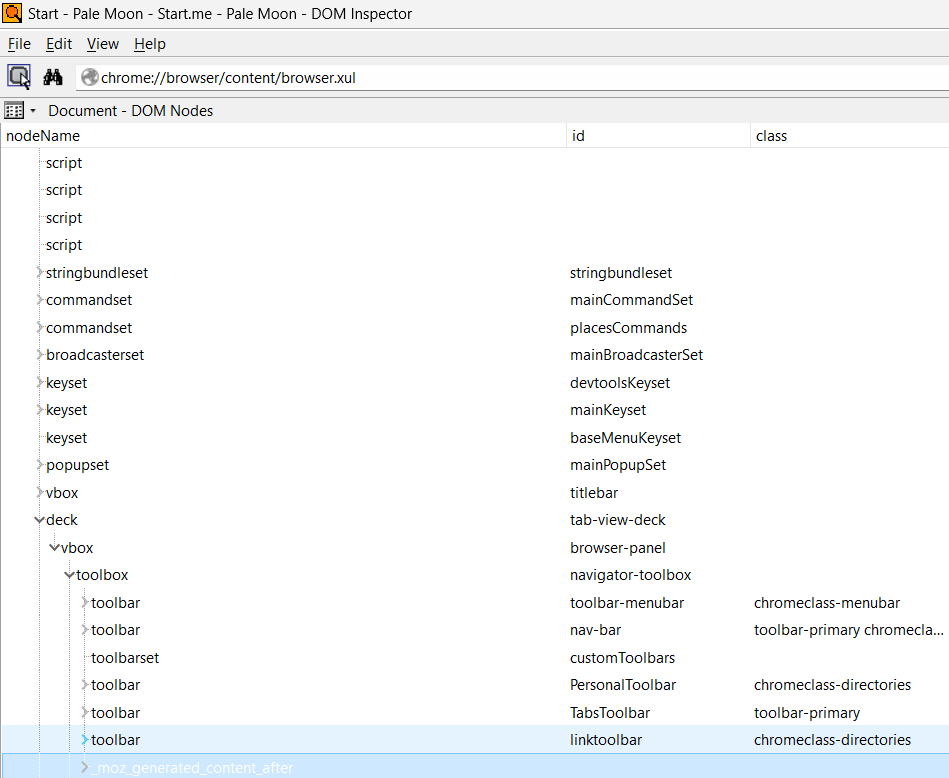The width and height of the screenshot is (949, 778).
Task: Open the Help menu
Action: coord(149,44)
